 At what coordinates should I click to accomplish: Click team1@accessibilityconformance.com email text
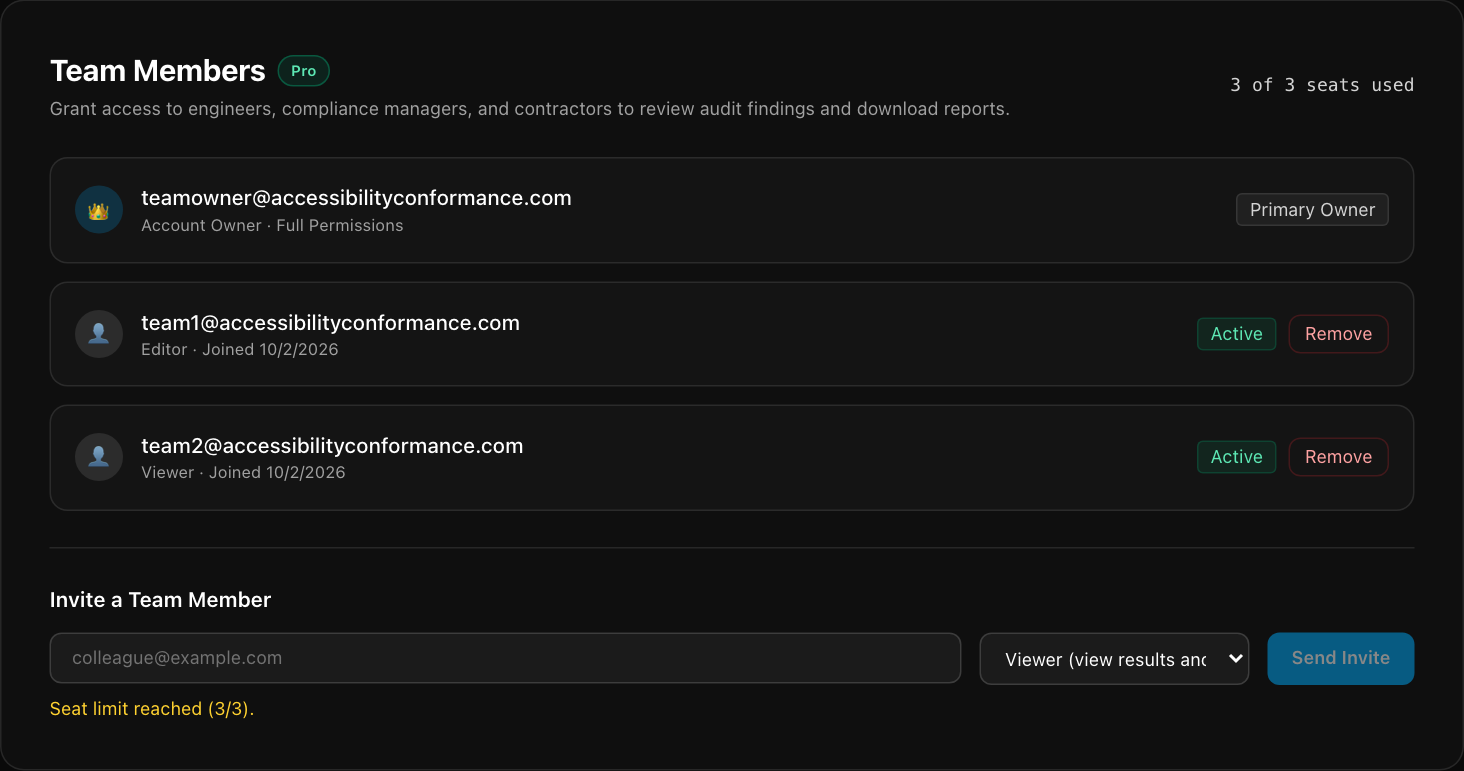330,323
